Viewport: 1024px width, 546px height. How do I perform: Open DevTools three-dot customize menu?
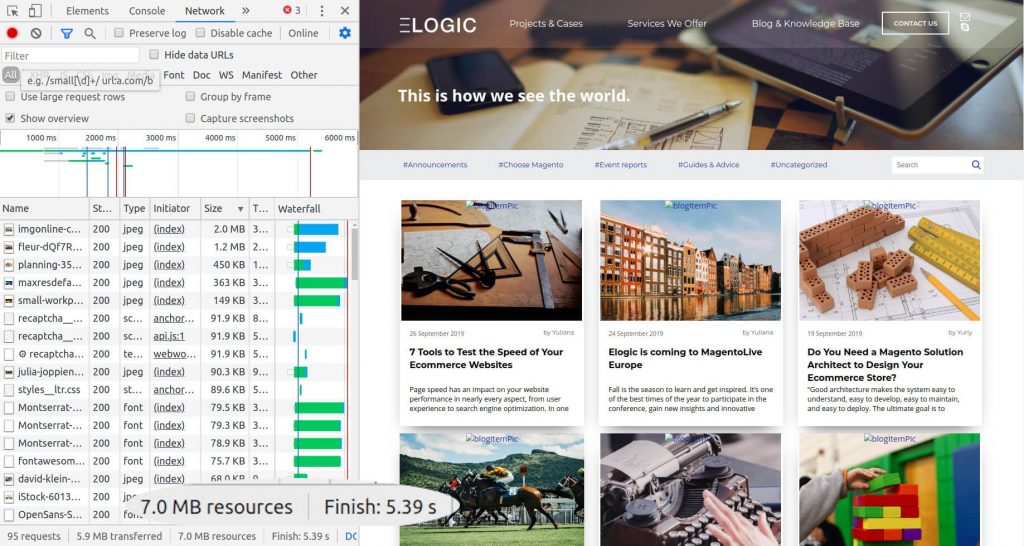321,11
